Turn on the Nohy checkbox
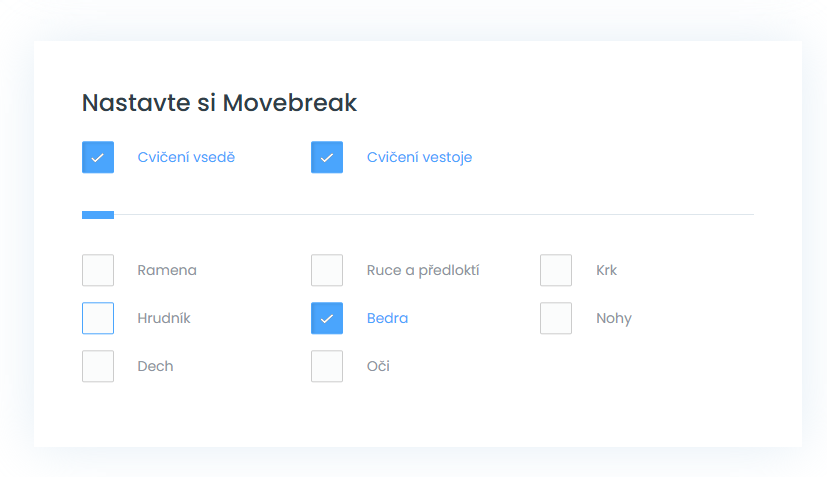This screenshot has height=477, width=827. 556,318
